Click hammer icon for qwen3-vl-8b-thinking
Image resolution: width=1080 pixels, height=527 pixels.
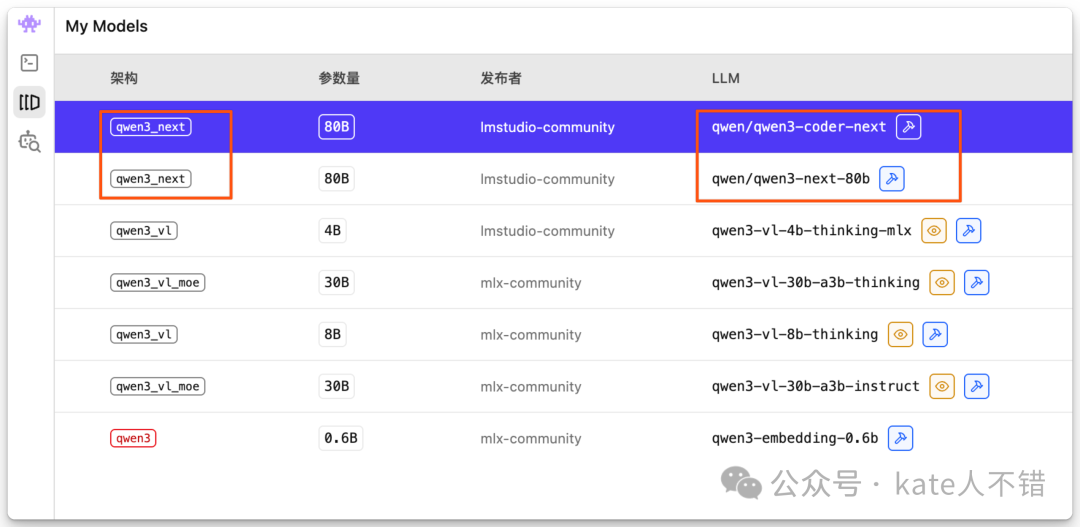click(x=935, y=335)
